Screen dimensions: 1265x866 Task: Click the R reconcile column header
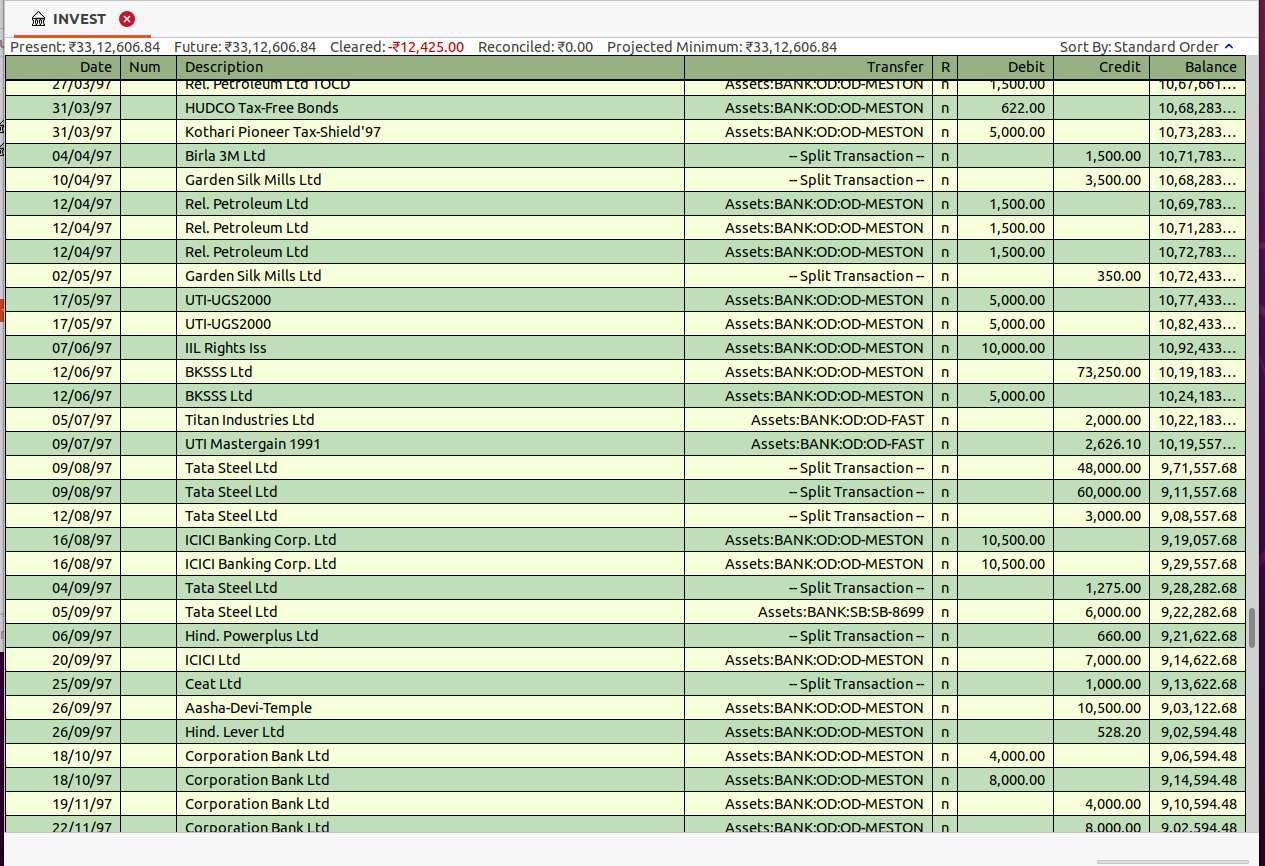[x=945, y=67]
